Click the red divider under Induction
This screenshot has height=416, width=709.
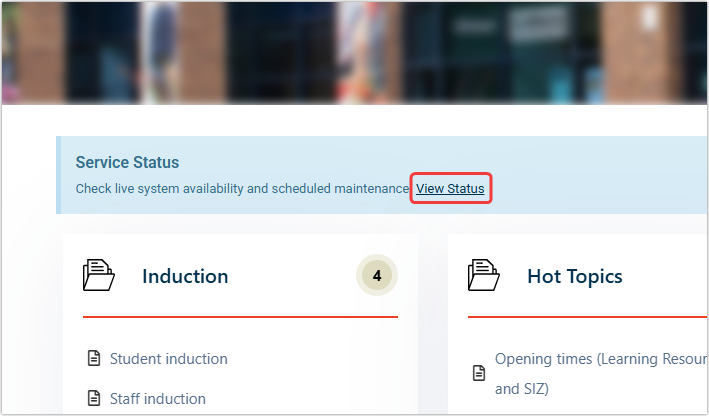tap(240, 317)
